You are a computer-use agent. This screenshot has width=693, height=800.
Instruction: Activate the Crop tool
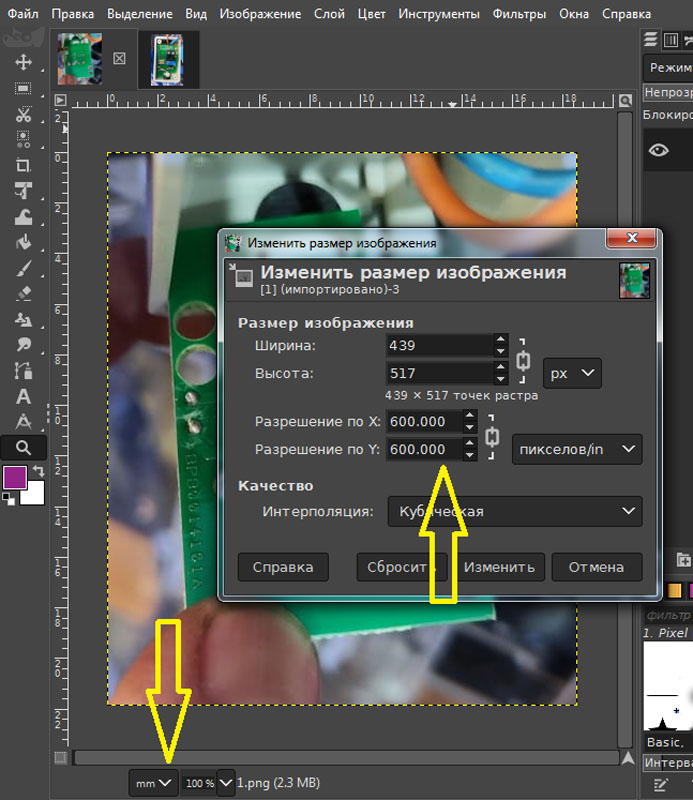click(x=23, y=166)
